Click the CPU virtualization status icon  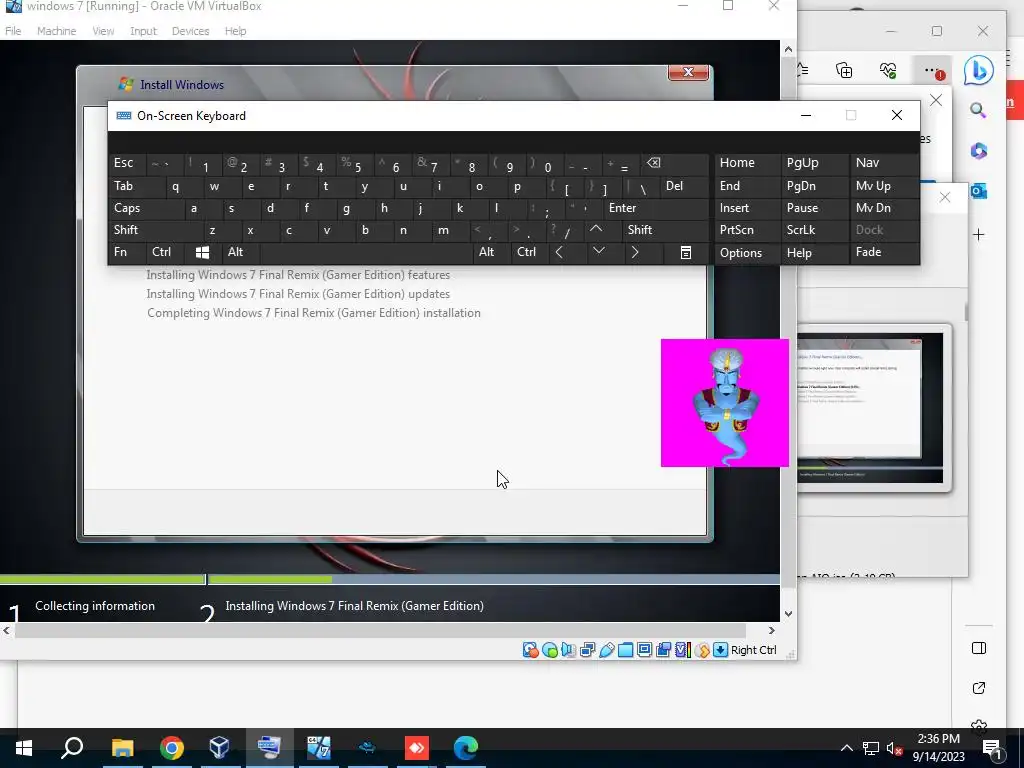tap(682, 650)
